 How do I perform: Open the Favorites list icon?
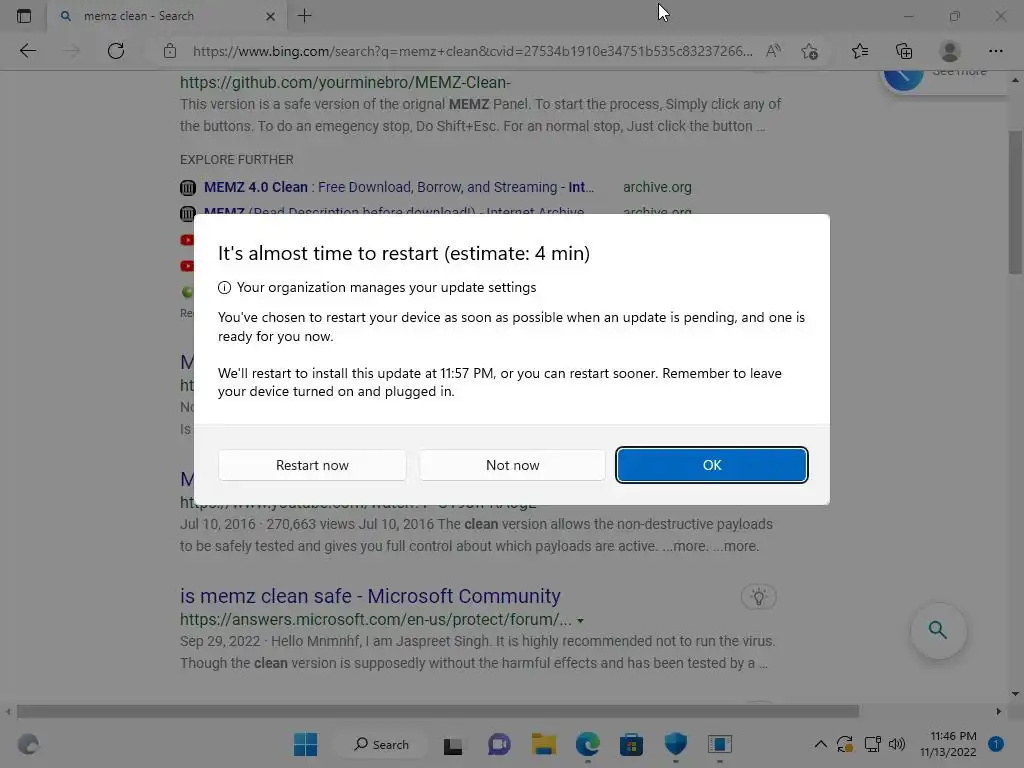[860, 51]
